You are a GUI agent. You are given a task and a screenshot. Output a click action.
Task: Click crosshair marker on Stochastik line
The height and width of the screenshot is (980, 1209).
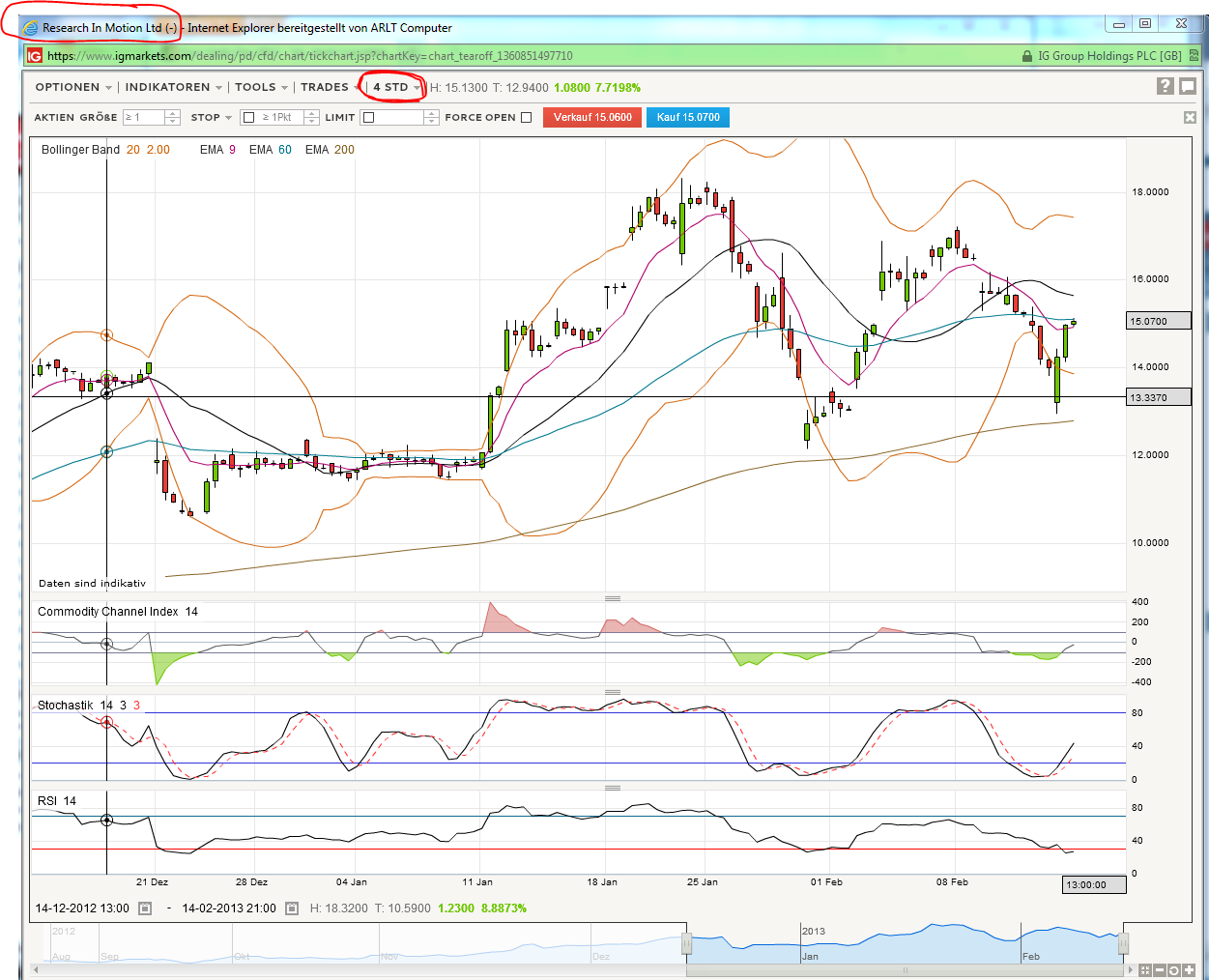107,722
